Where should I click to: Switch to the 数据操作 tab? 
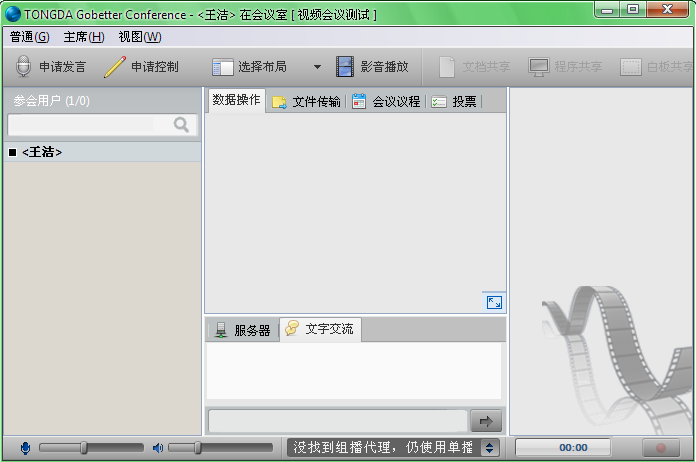pos(237,100)
